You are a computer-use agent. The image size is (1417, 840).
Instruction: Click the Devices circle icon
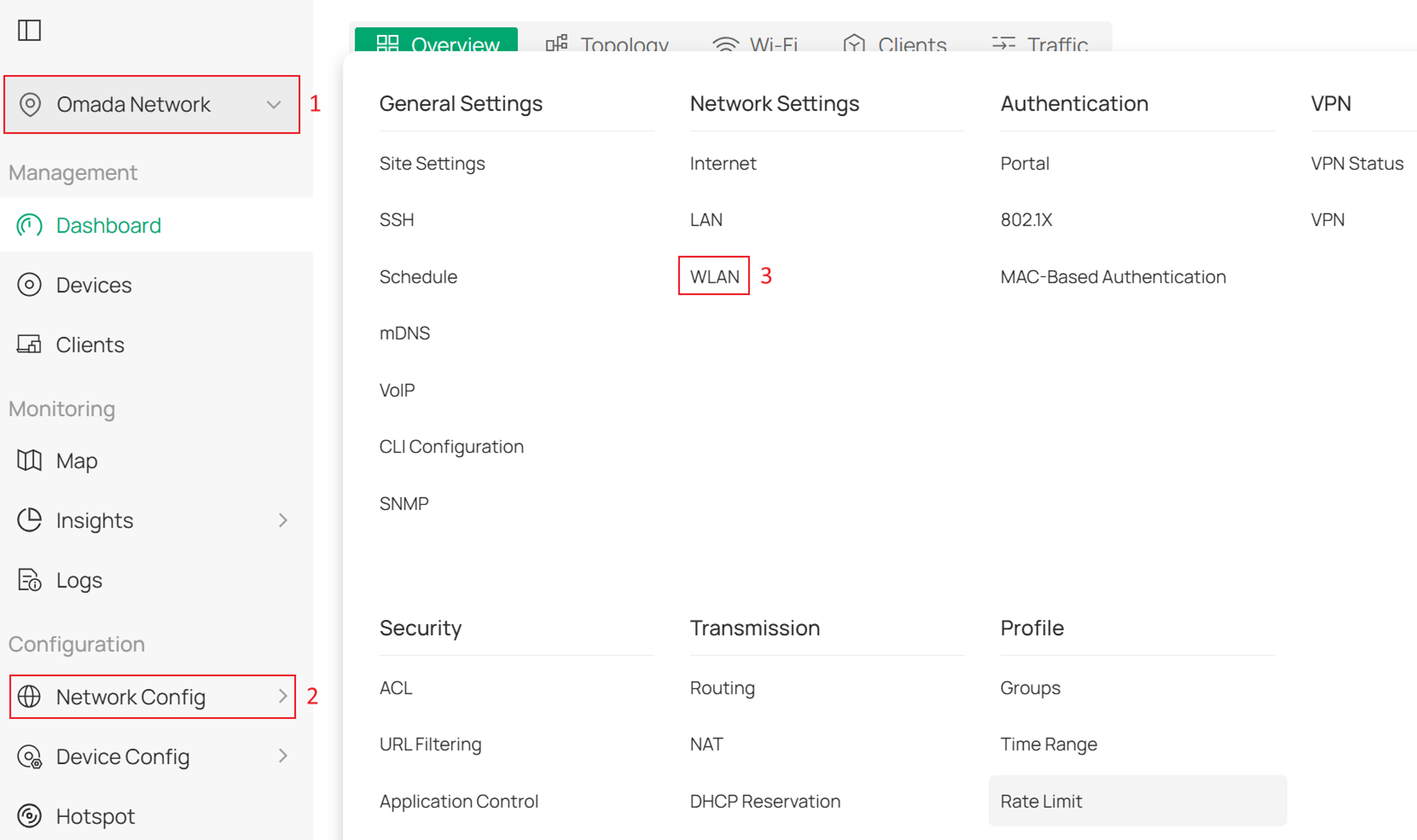(29, 285)
